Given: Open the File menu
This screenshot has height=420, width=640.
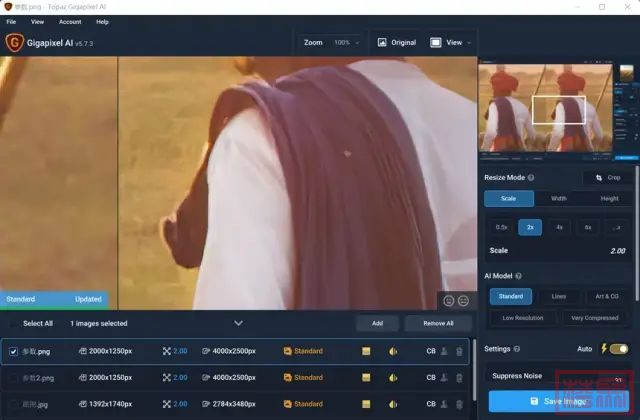Looking at the screenshot, I should tap(11, 22).
